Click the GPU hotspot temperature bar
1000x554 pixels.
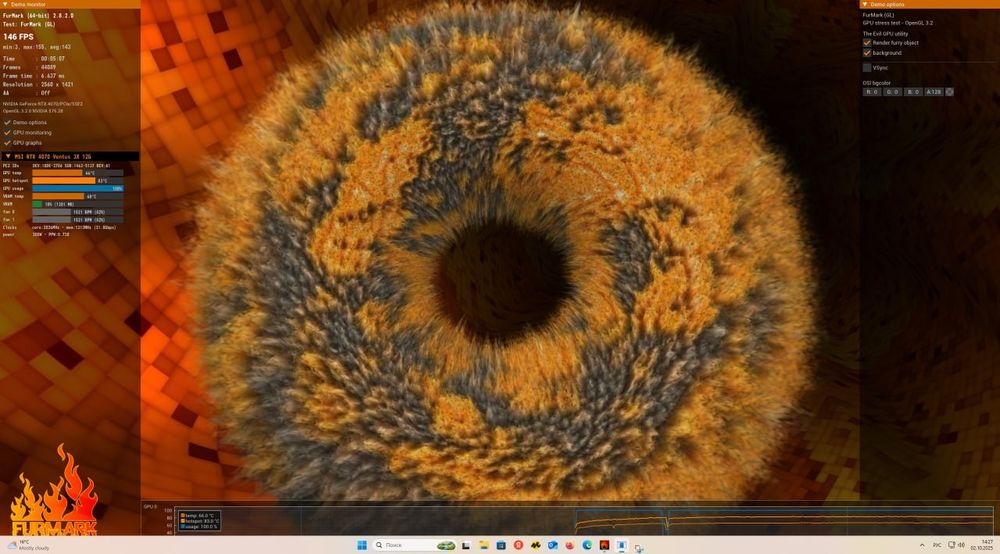[x=64, y=180]
